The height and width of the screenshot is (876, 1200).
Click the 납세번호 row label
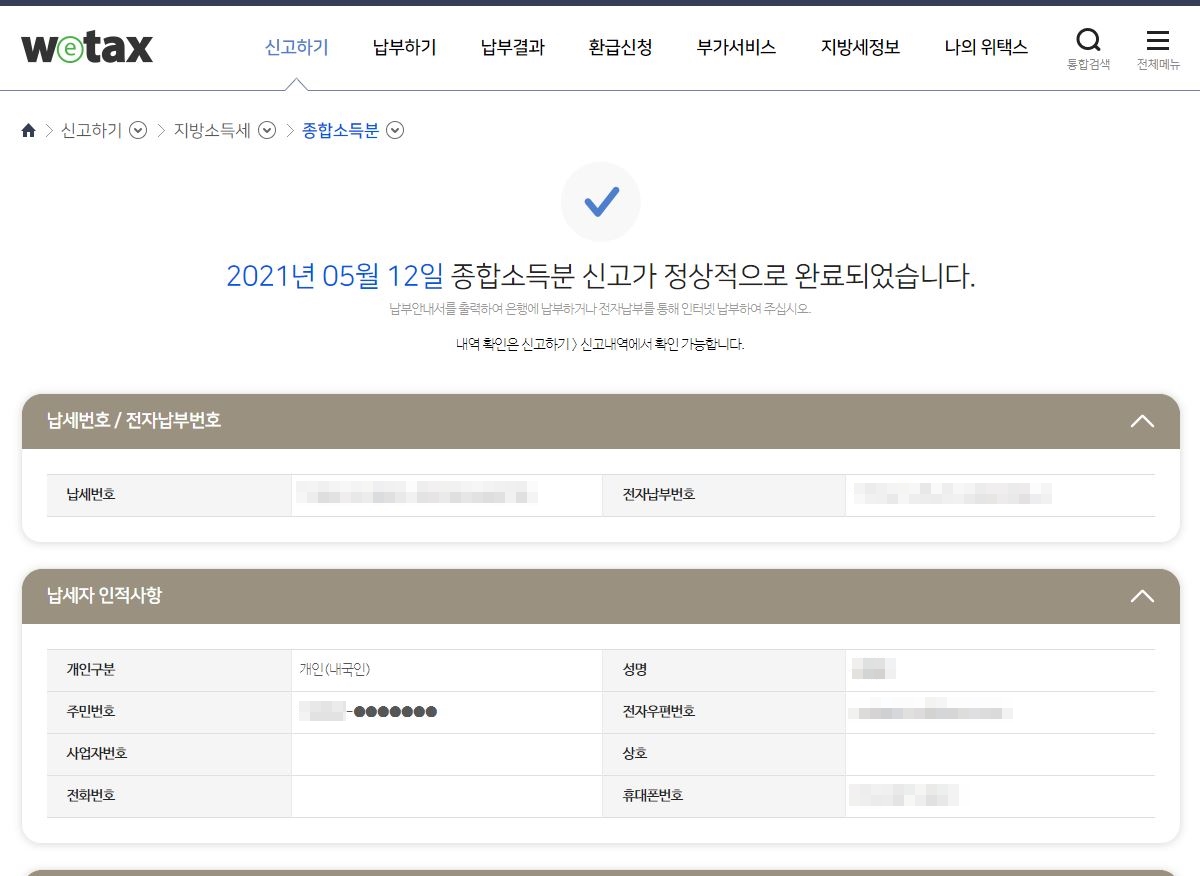coord(91,494)
